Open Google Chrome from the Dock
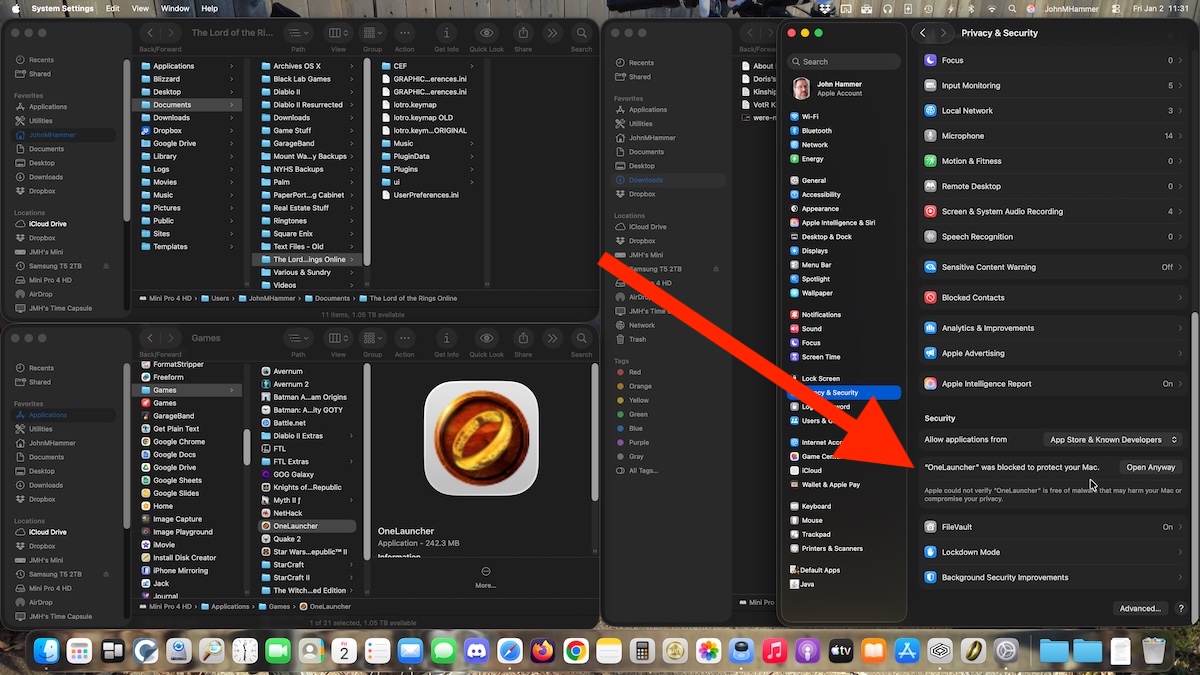The width and height of the screenshot is (1200, 675). pyautogui.click(x=576, y=652)
